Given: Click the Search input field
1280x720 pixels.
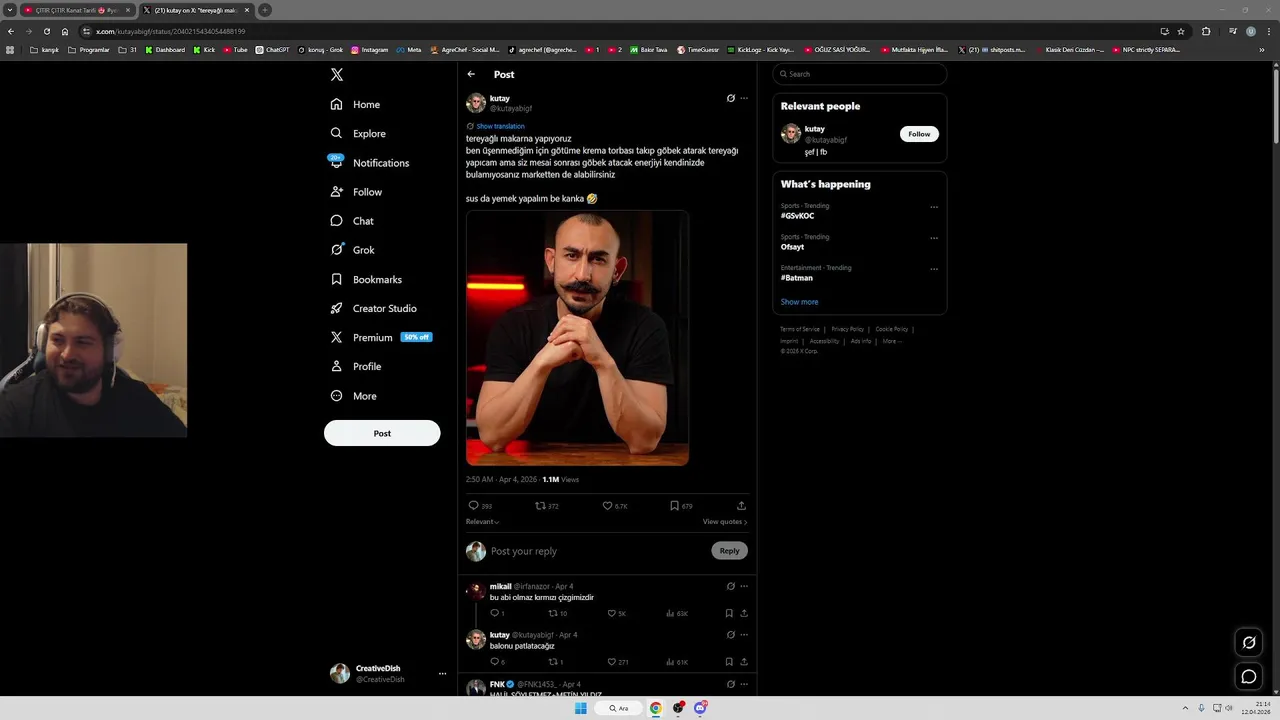Looking at the screenshot, I should [x=860, y=74].
